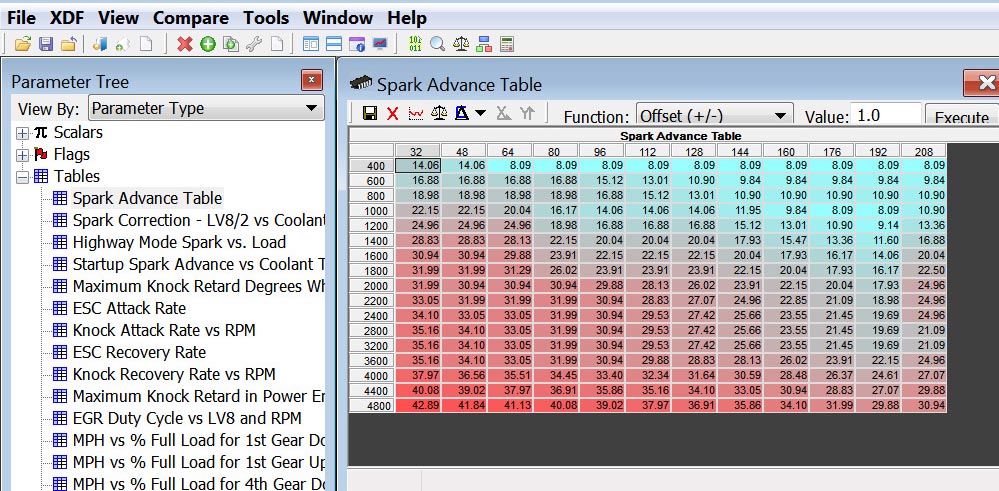Click the green plus add icon
The height and width of the screenshot is (491, 999).
click(x=207, y=44)
